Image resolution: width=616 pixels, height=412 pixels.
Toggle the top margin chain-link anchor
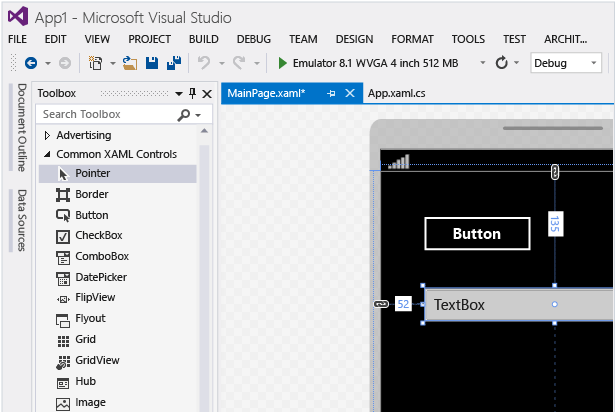pyautogui.click(x=554, y=172)
